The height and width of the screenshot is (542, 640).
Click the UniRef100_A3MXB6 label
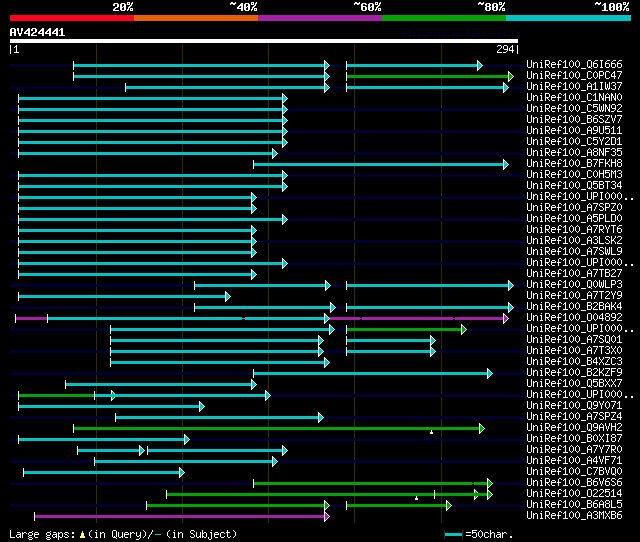pos(574,516)
